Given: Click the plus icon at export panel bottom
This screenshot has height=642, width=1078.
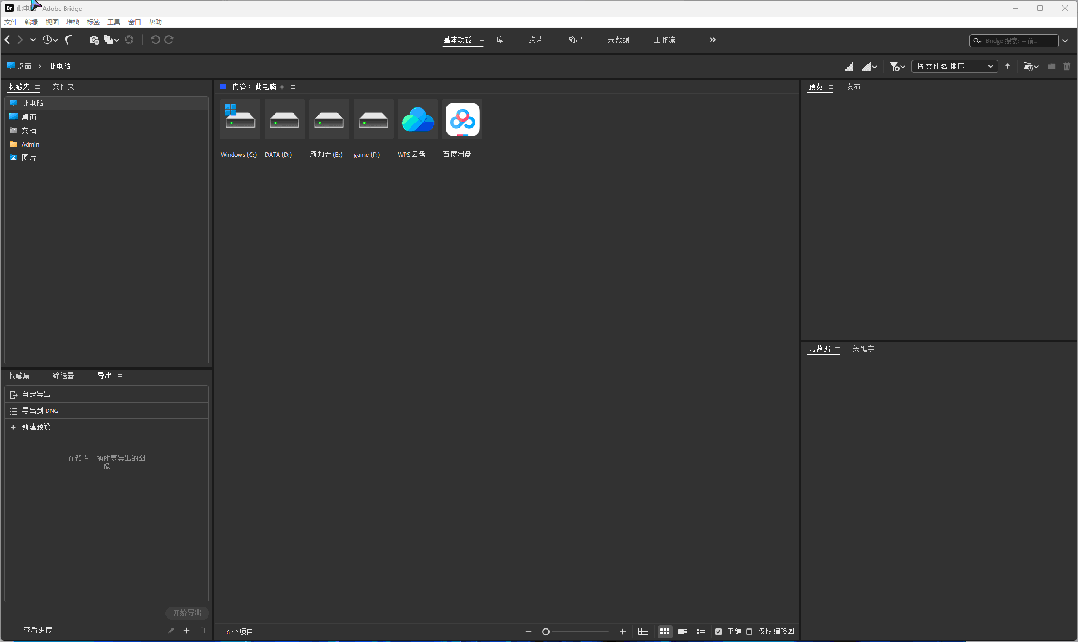Looking at the screenshot, I should tap(186, 630).
